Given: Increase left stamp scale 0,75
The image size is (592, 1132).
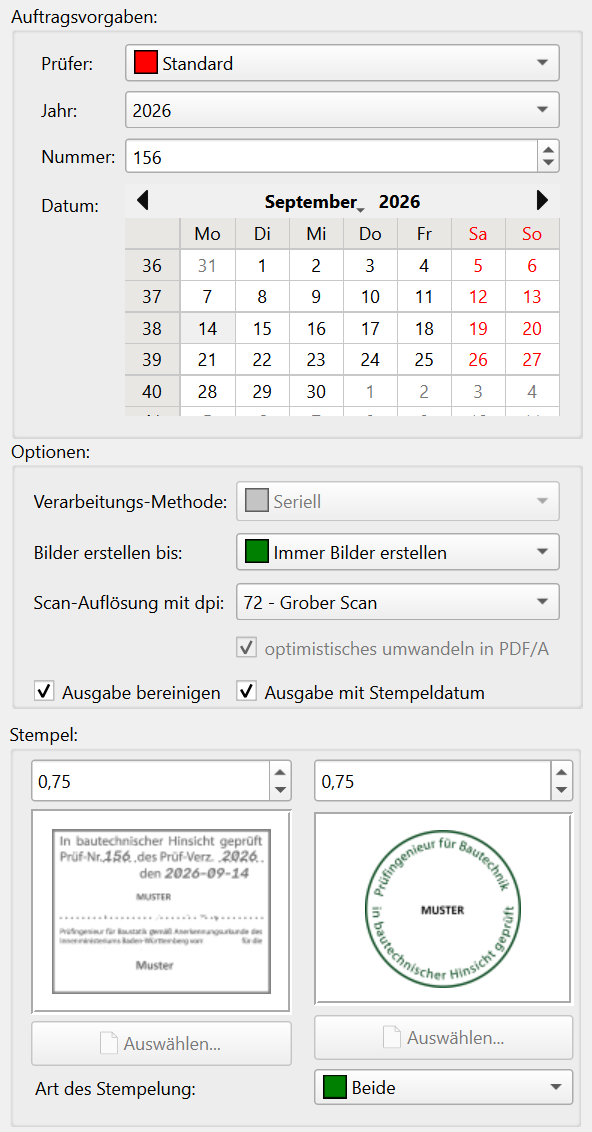Looking at the screenshot, I should (x=280, y=772).
